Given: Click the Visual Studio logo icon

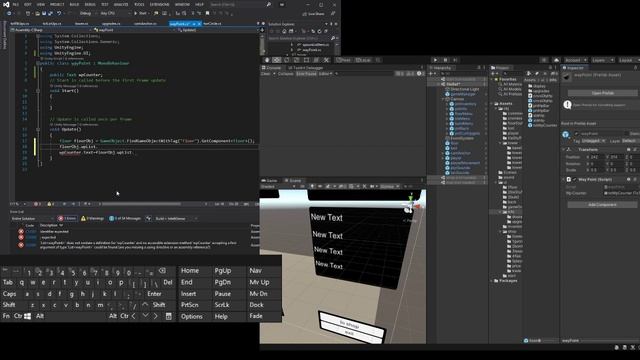Looking at the screenshot, I should click(x=6, y=4).
